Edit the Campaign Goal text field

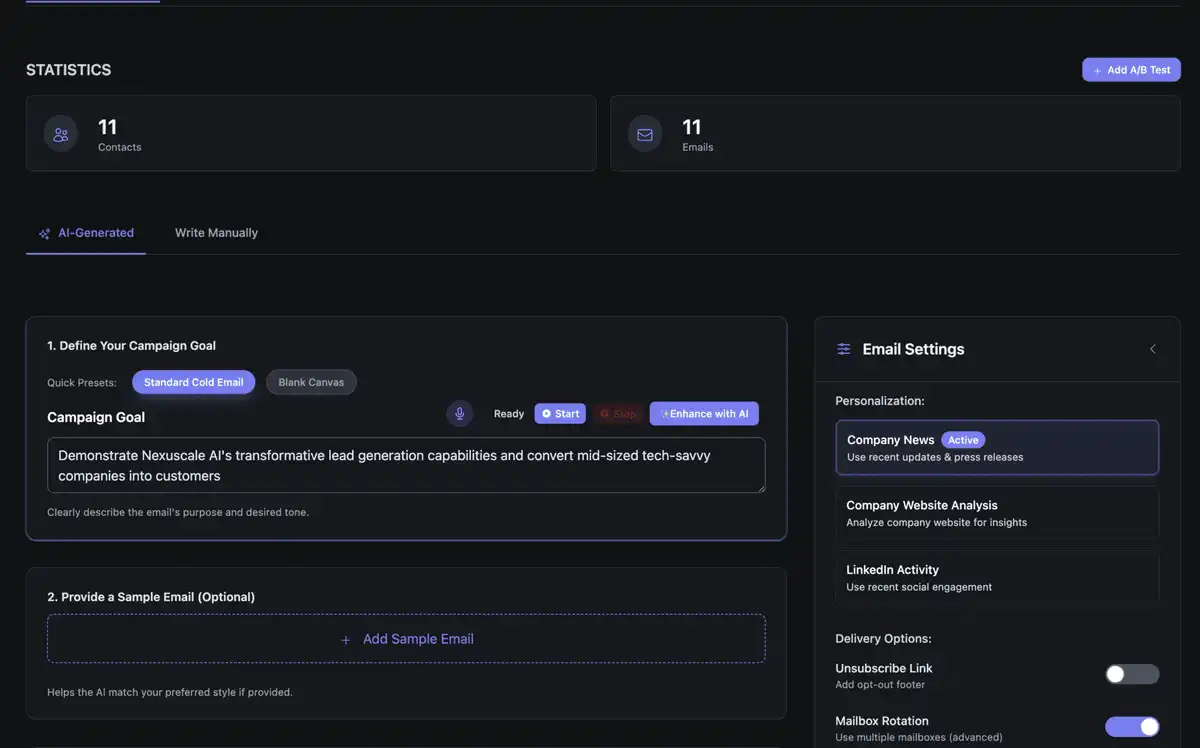click(406, 465)
